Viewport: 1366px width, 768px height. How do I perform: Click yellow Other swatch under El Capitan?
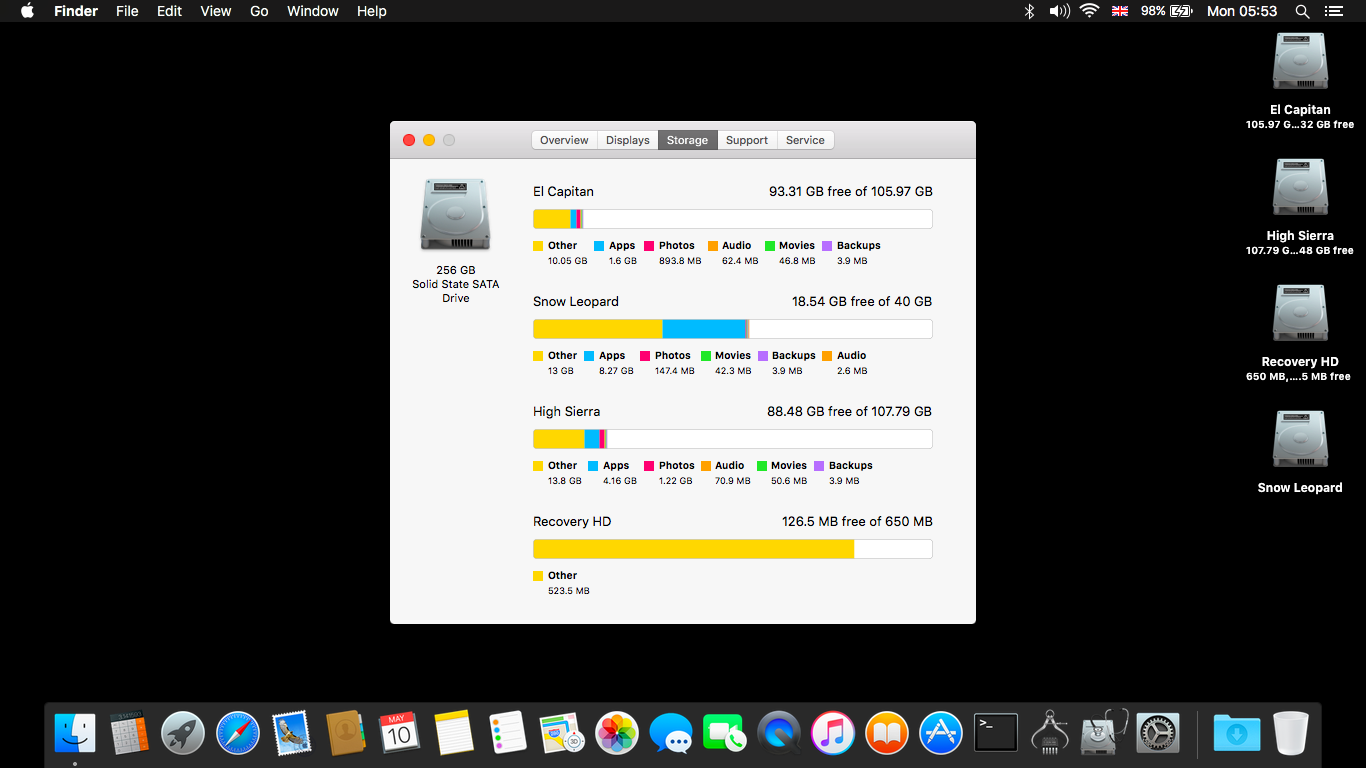(538, 246)
